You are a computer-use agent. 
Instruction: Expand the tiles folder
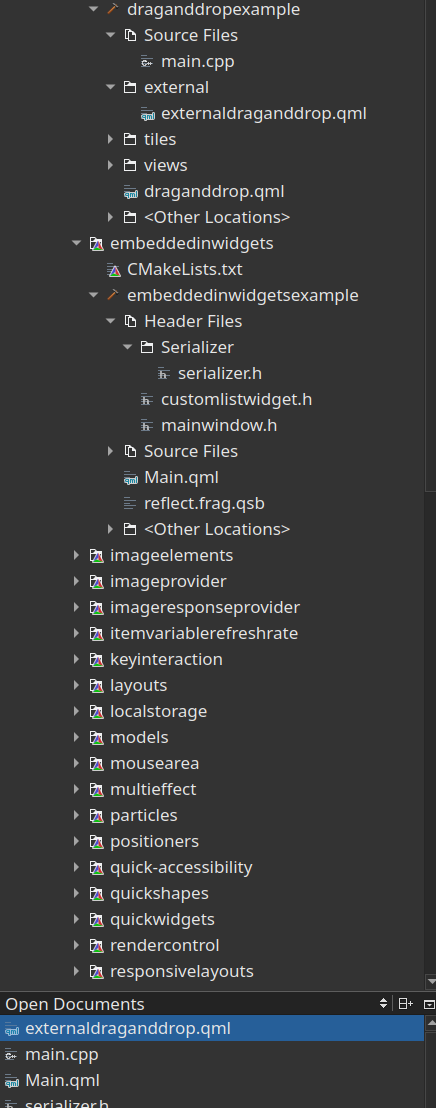pos(110,139)
